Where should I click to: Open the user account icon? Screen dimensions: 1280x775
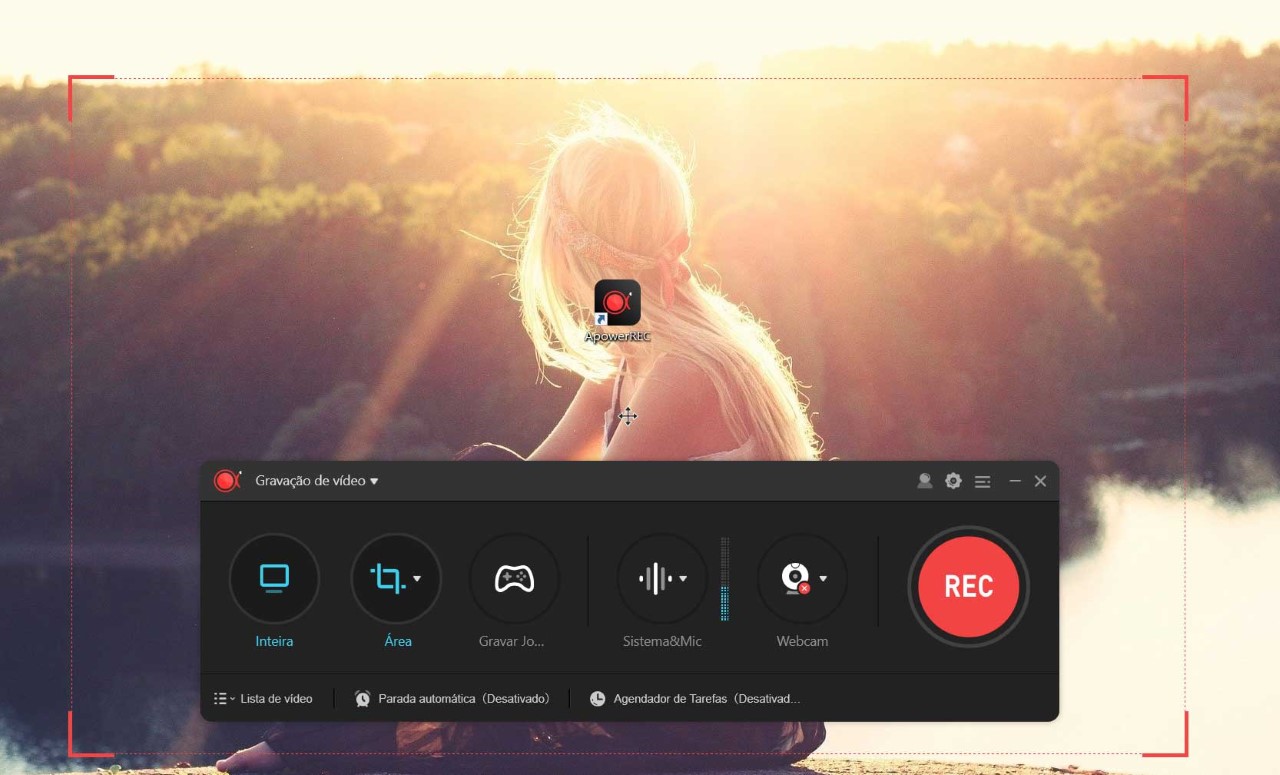point(925,481)
